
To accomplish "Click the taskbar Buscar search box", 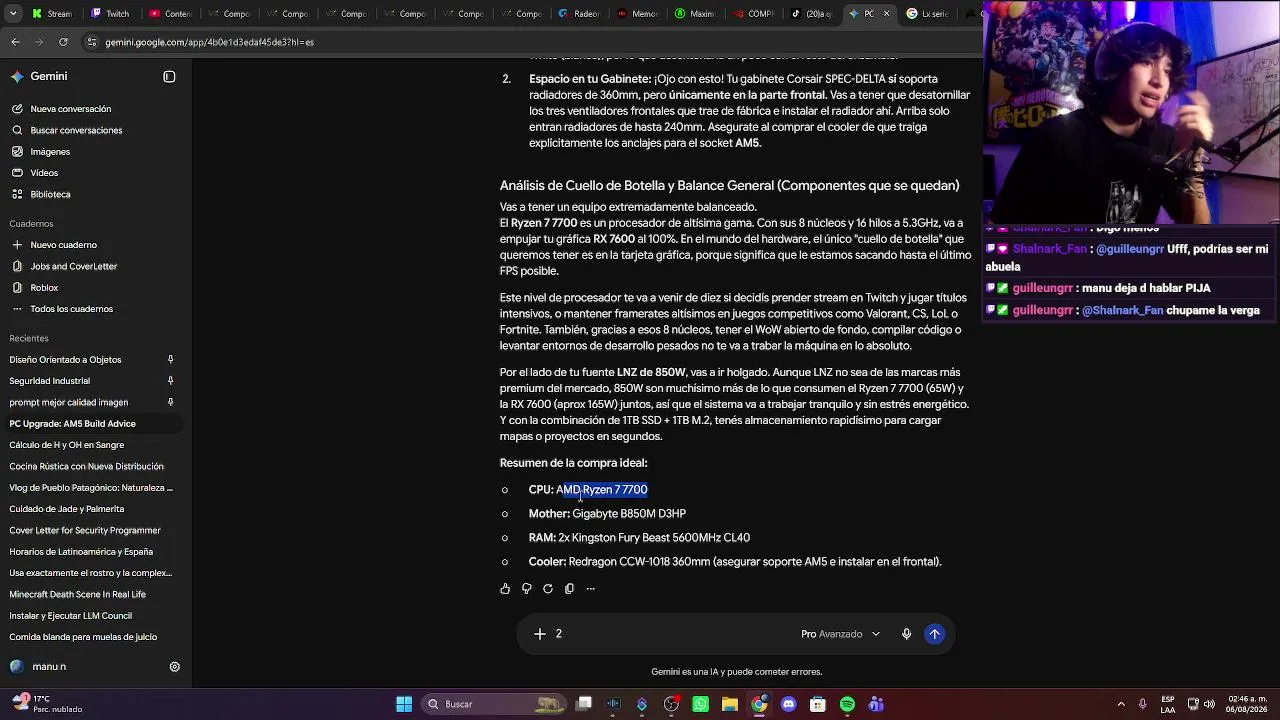I will point(494,704).
